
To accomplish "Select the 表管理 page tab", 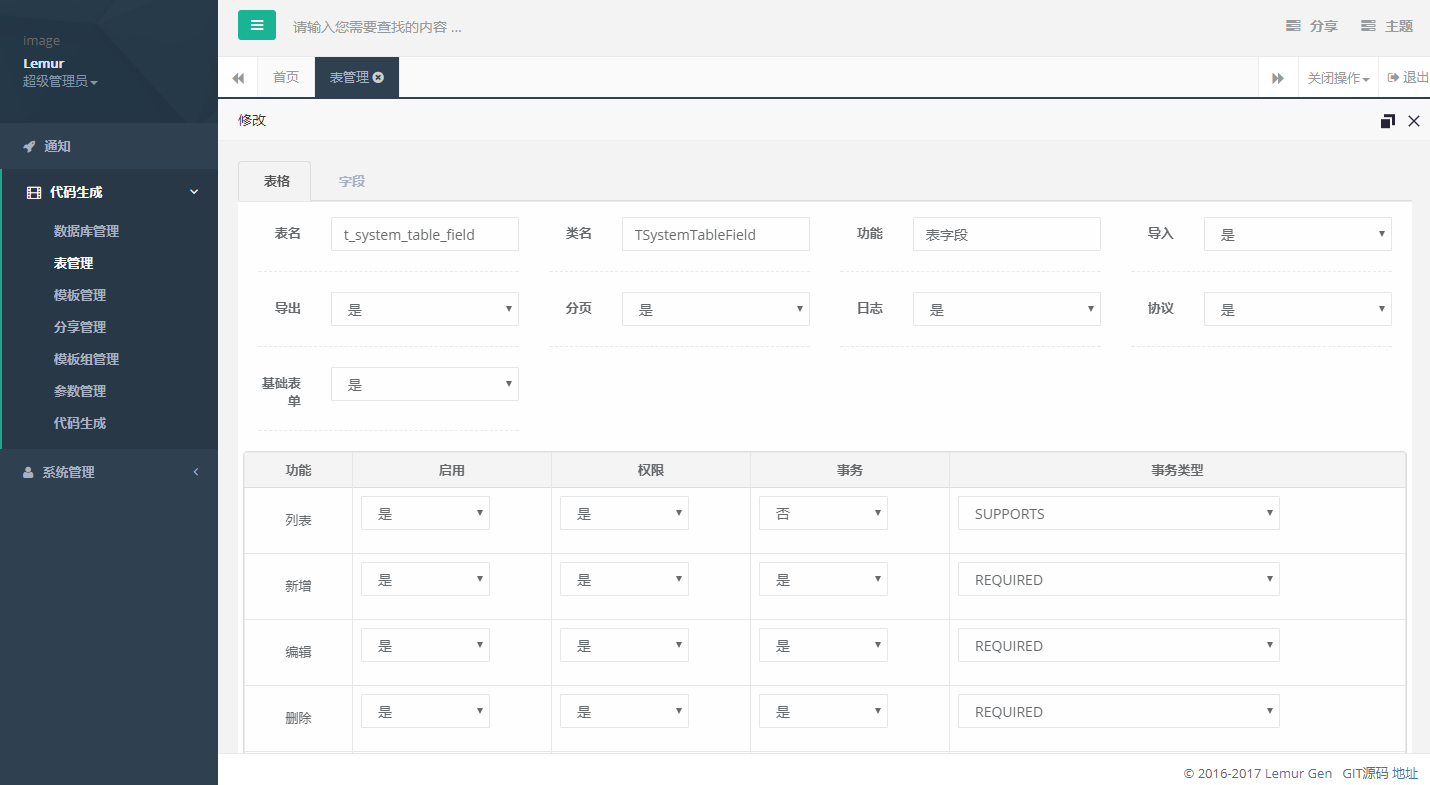I will [356, 77].
